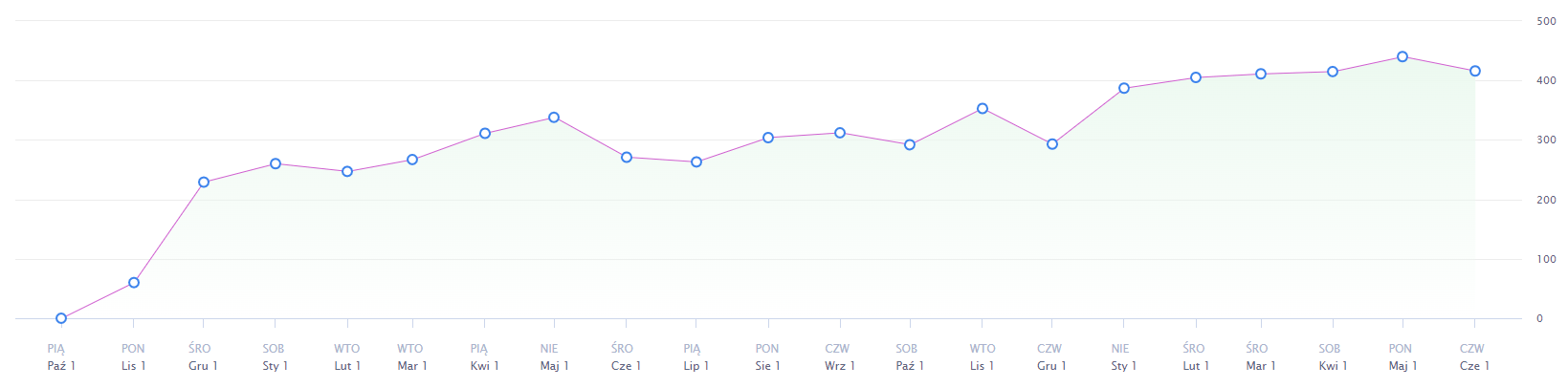Click the data marker above WTO Lis 1
Viewport: 1568px width, 388px height.
983,109
